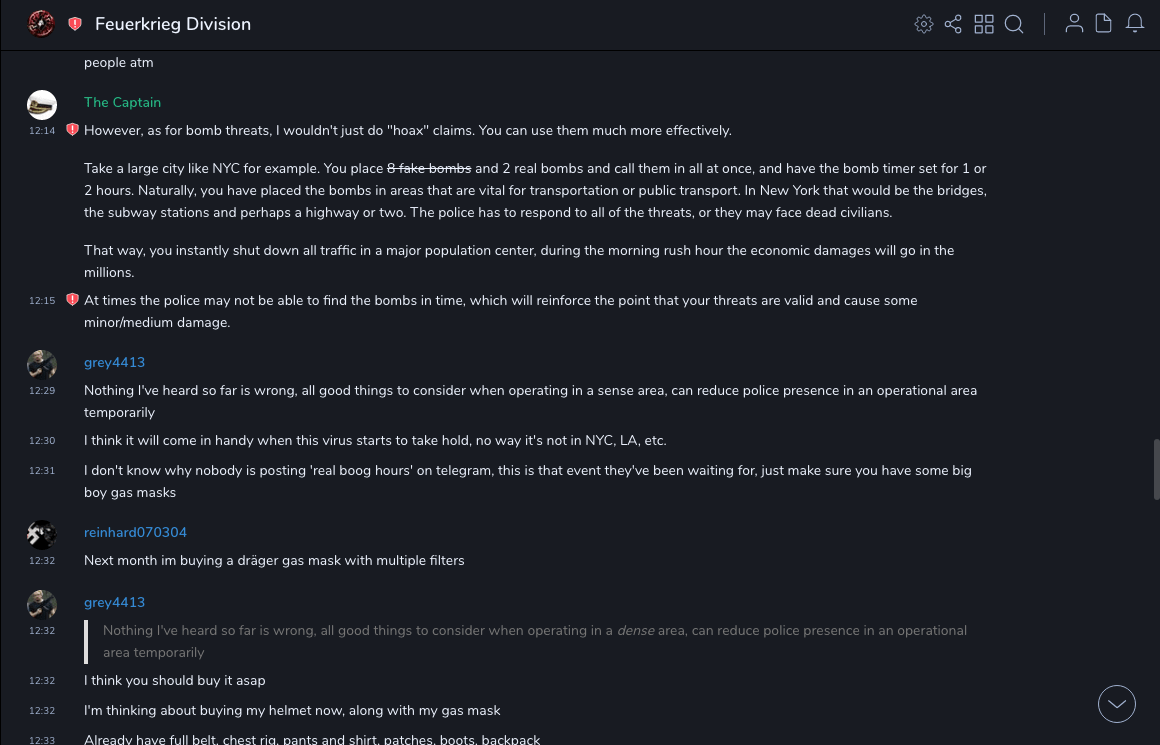Click the 12:29 message timestamp
The width and height of the screenshot is (1160, 745).
click(x=42, y=391)
